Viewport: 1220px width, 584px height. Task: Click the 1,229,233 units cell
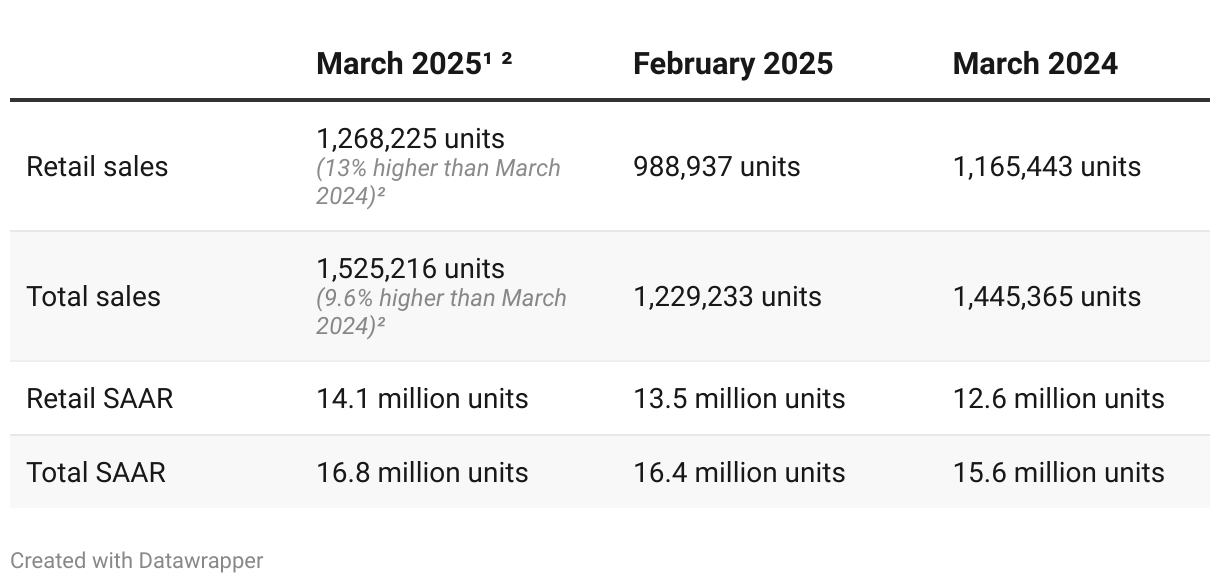coord(727,296)
